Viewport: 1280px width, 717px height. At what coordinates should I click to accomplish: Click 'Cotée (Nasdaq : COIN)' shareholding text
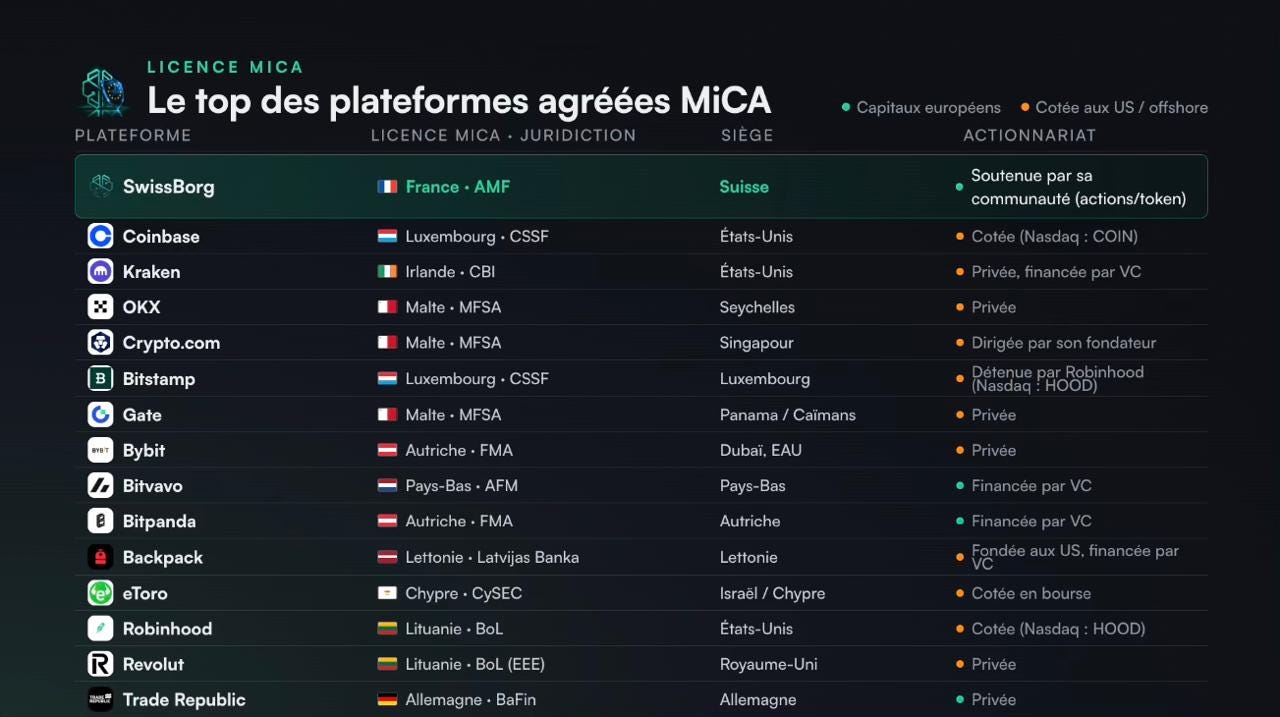(1054, 236)
